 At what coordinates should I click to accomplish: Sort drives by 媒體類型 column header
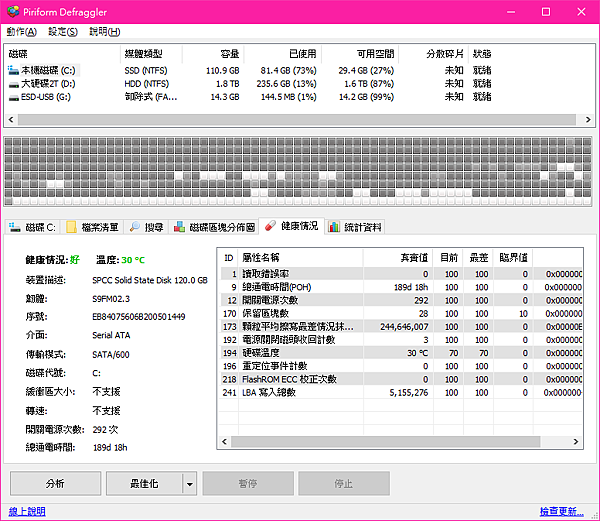(x=152, y=54)
